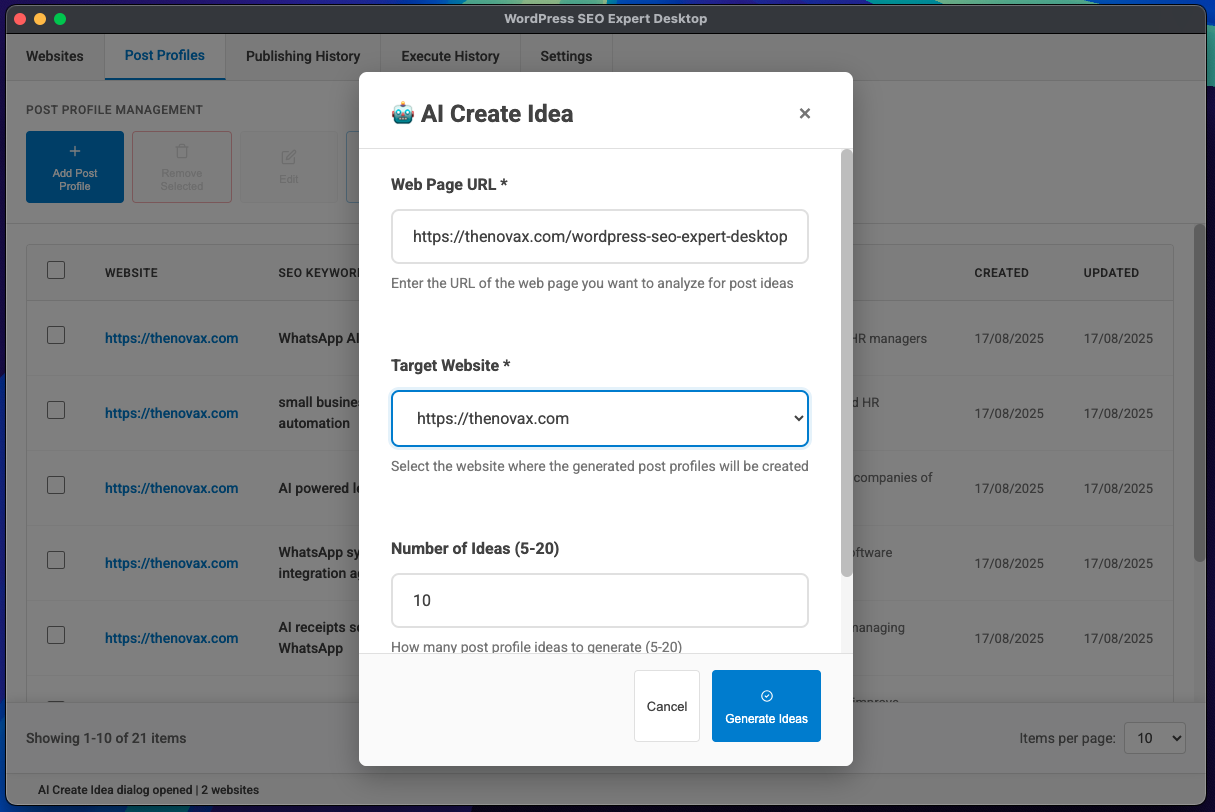Click the POST PROFILE MANAGEMENT heading
The image size is (1215, 812).
(x=114, y=110)
